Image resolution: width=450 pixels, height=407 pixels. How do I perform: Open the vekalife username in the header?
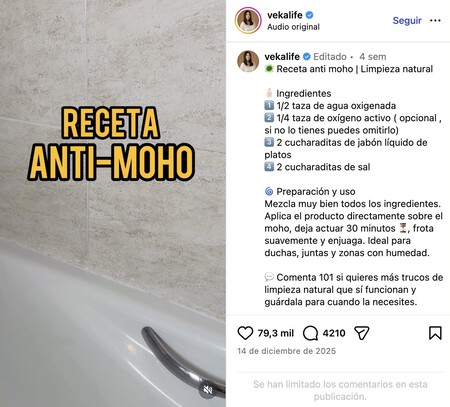point(285,15)
